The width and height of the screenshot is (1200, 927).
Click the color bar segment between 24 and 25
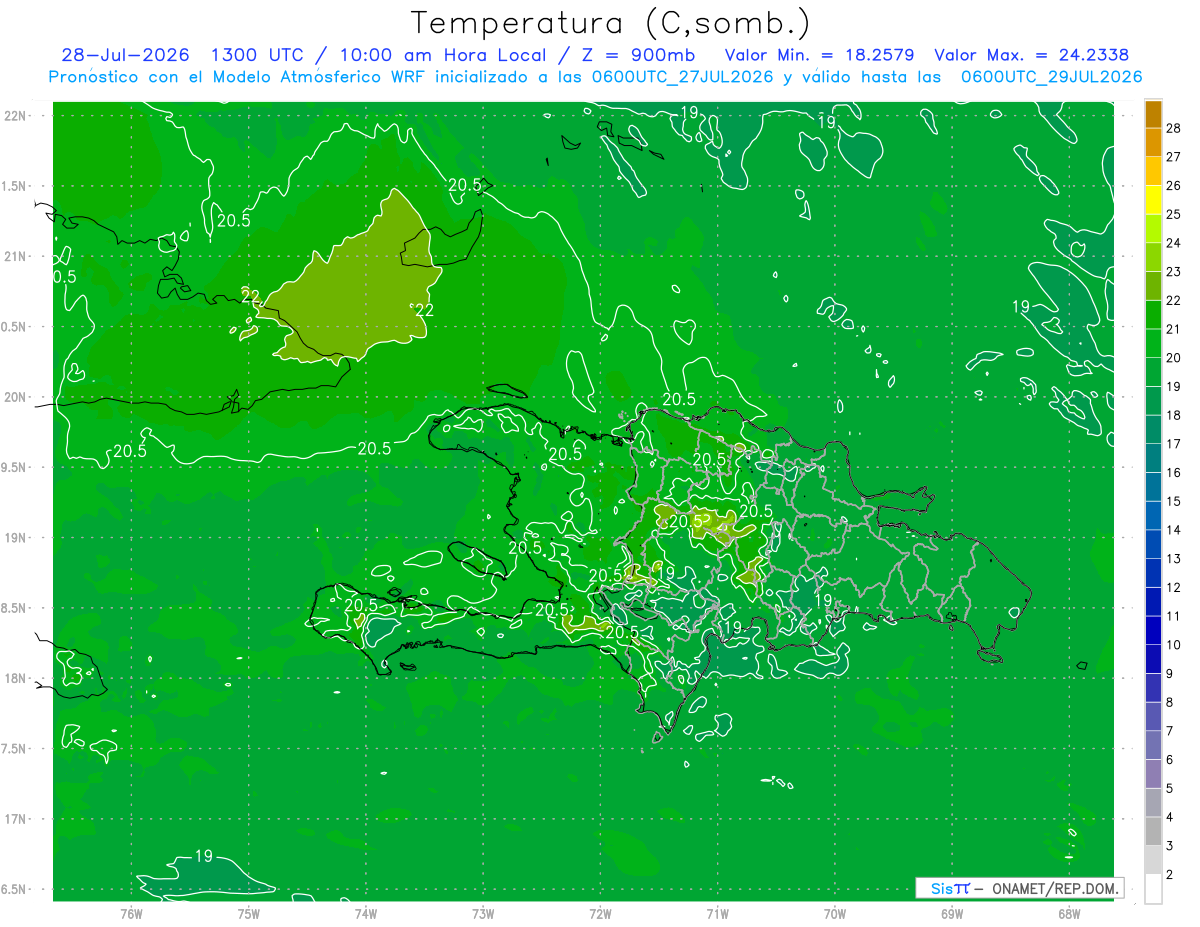tap(1153, 229)
